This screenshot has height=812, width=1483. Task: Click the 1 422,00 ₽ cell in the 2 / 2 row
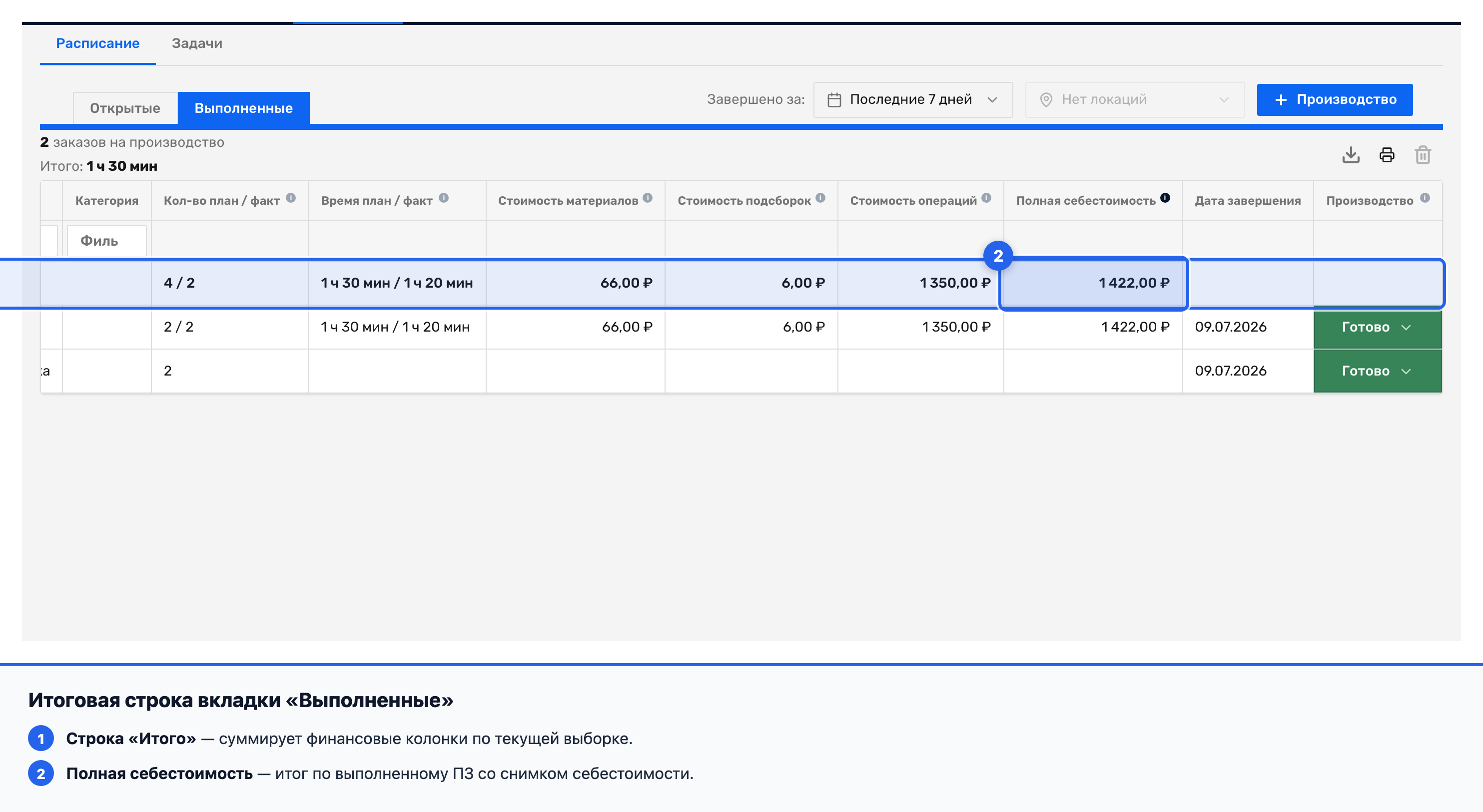[x=1093, y=328]
